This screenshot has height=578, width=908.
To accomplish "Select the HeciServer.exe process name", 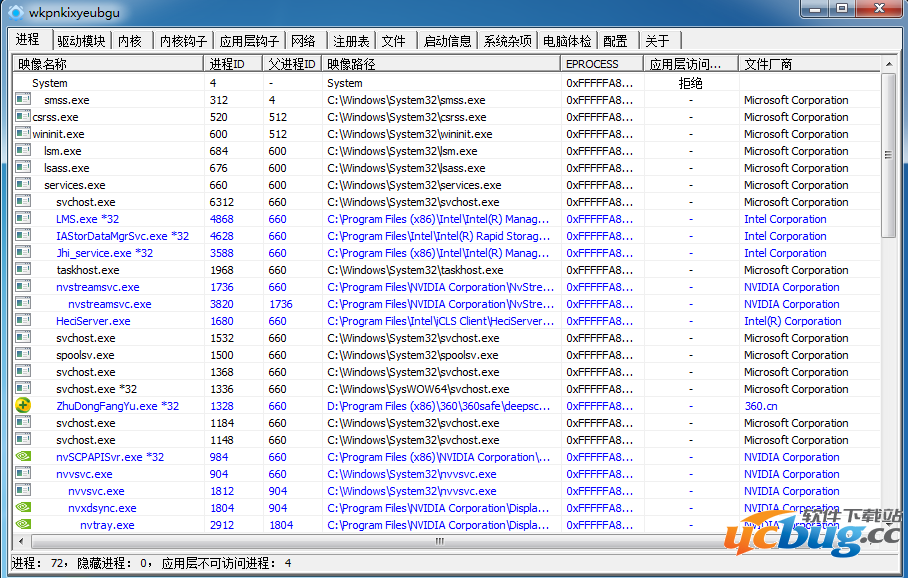I will coord(93,321).
